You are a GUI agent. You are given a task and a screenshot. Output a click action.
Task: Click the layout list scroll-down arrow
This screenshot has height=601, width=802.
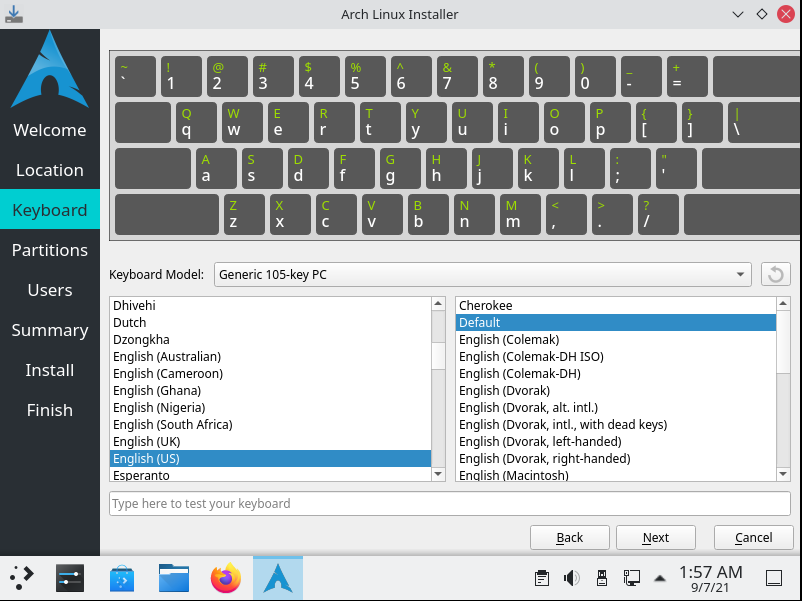pos(438,474)
